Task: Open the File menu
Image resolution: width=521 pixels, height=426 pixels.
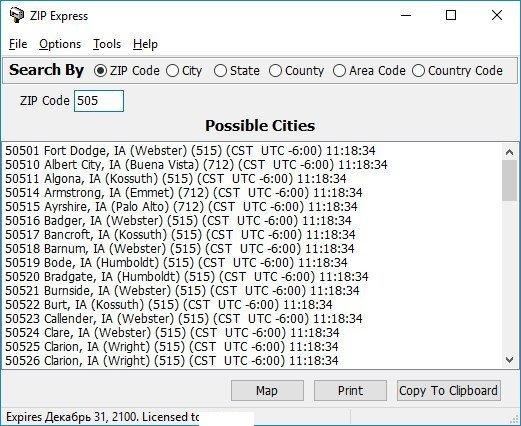Action: 18,44
